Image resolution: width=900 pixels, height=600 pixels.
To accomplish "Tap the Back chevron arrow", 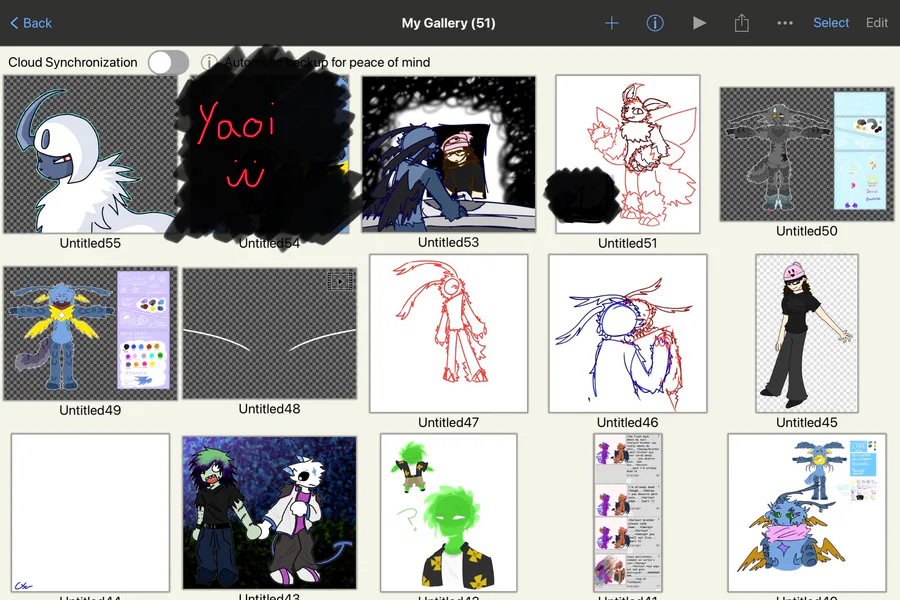I will tap(15, 23).
